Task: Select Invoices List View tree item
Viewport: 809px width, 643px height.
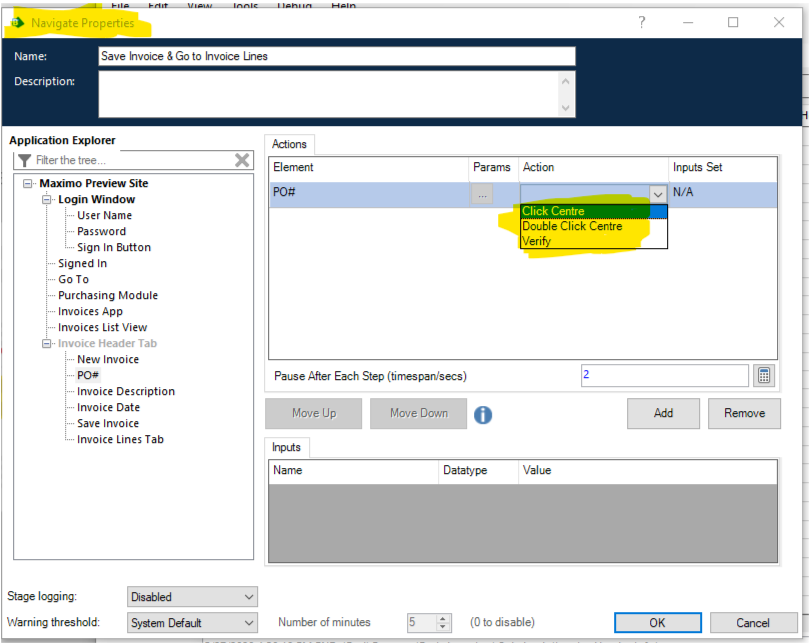Action: [103, 327]
